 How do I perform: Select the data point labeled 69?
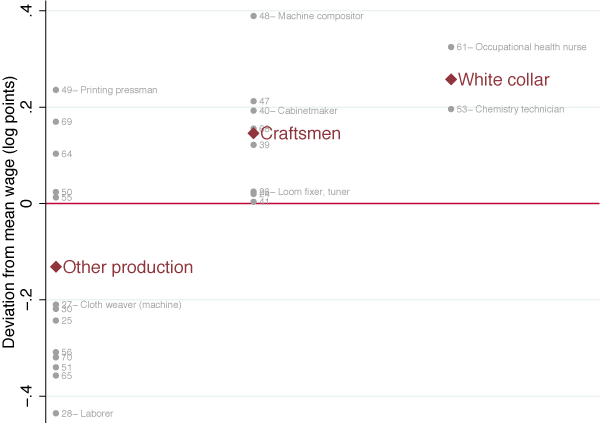[x=56, y=122]
